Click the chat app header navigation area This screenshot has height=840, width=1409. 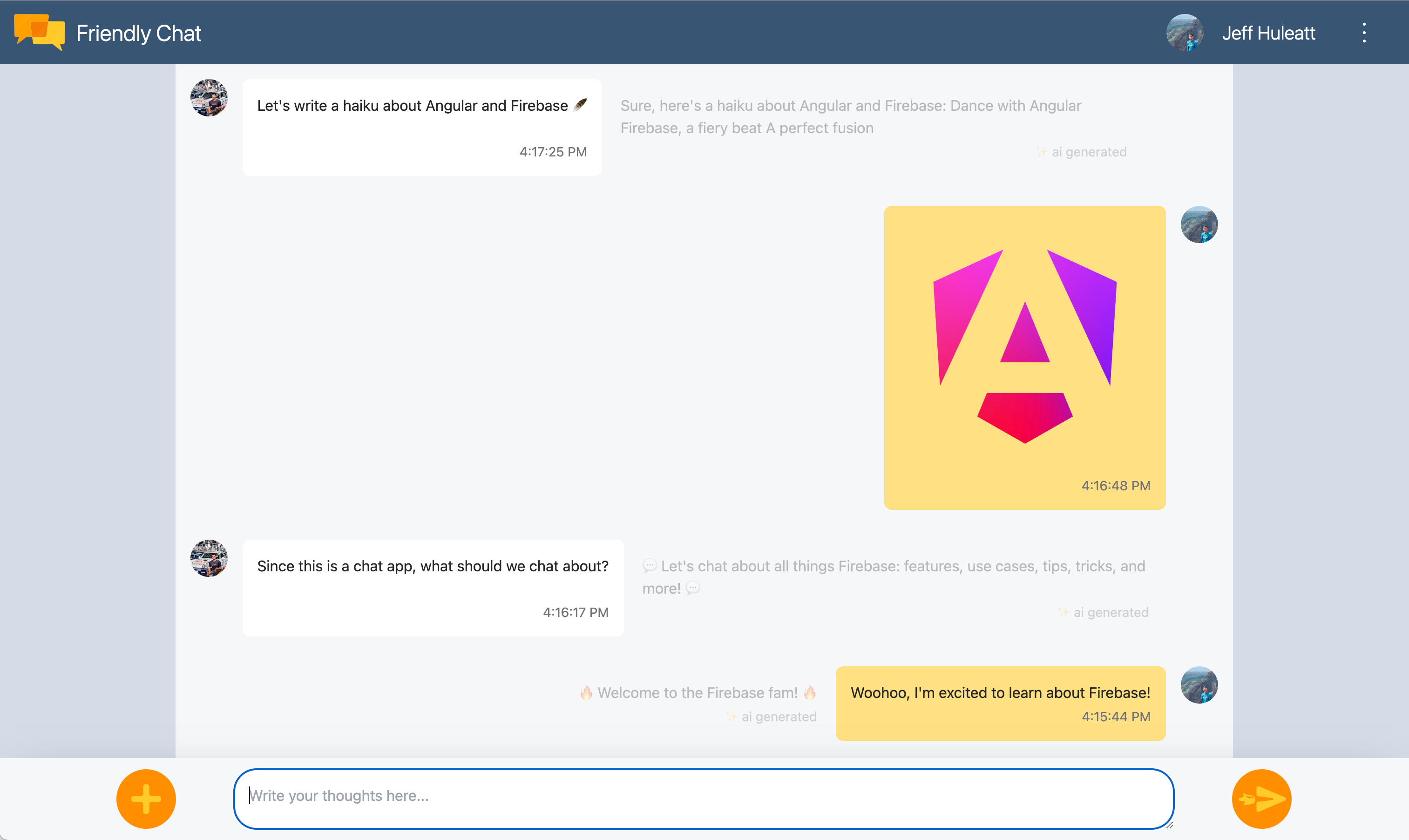(704, 32)
